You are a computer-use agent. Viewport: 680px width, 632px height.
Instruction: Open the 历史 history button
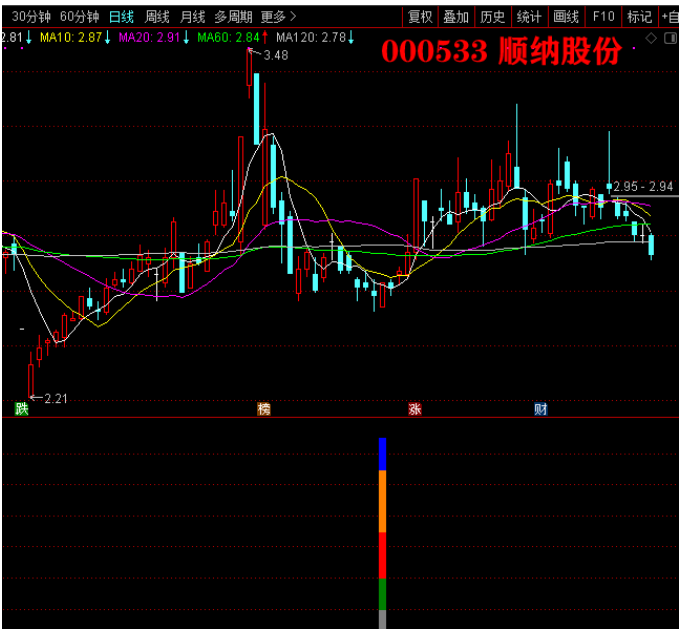tap(493, 17)
